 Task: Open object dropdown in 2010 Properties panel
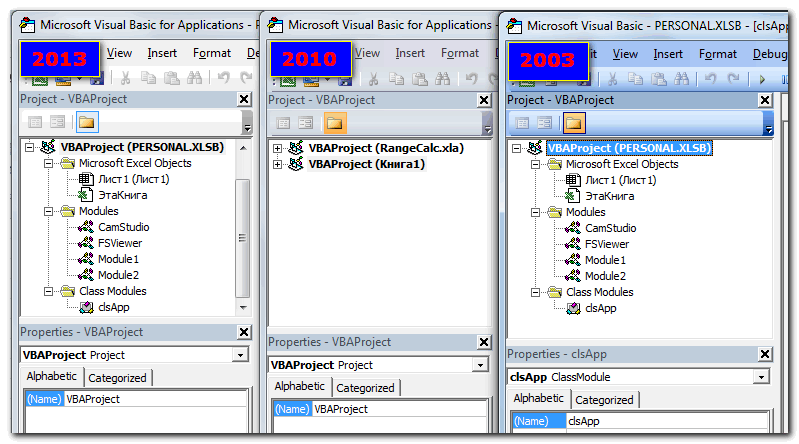click(480, 365)
